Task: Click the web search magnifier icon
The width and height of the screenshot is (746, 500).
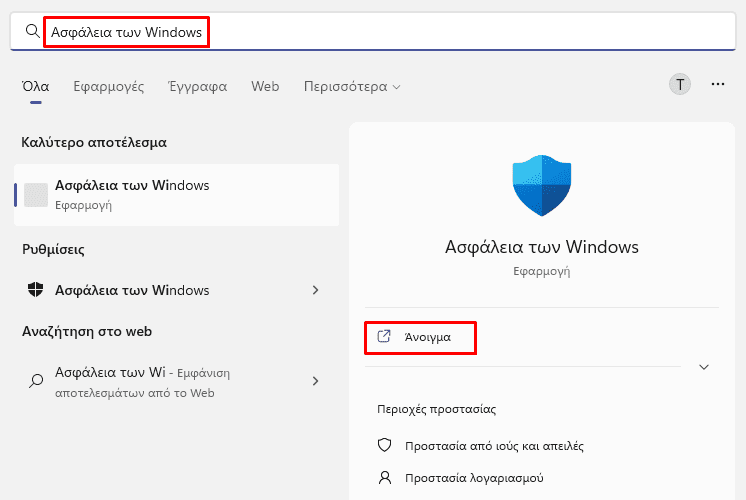Action: tap(36, 381)
